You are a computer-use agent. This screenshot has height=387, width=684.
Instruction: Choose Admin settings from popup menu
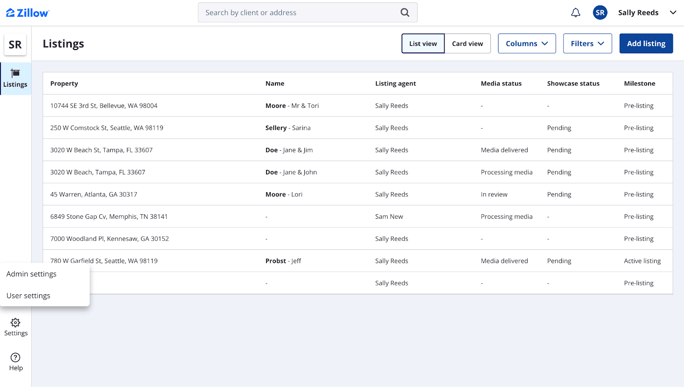31,274
